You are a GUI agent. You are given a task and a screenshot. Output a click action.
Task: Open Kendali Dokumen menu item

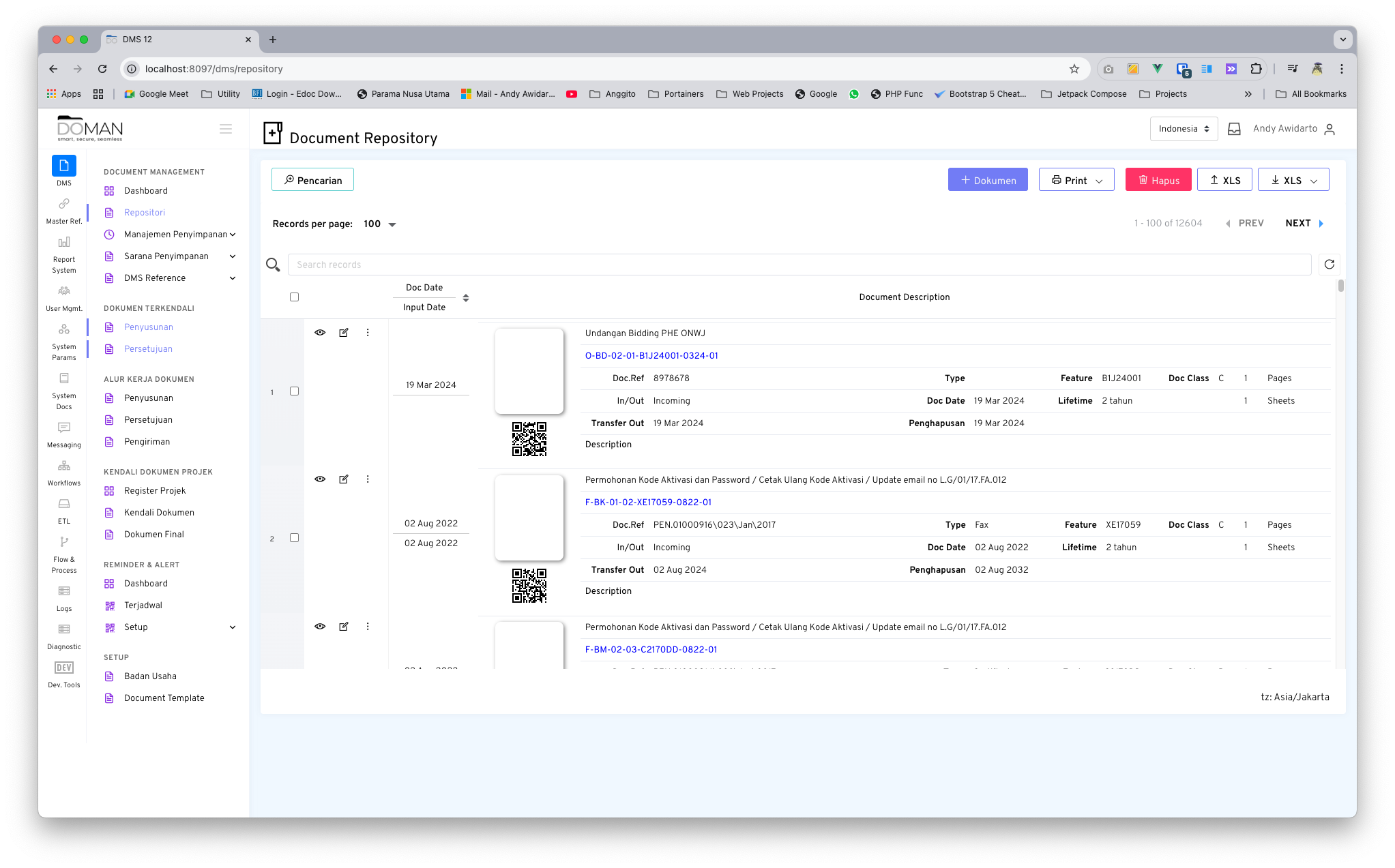click(158, 512)
